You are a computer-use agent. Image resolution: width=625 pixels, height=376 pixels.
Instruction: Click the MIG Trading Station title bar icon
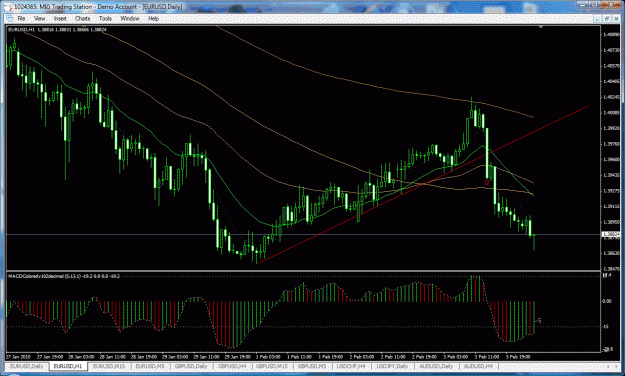8,7
